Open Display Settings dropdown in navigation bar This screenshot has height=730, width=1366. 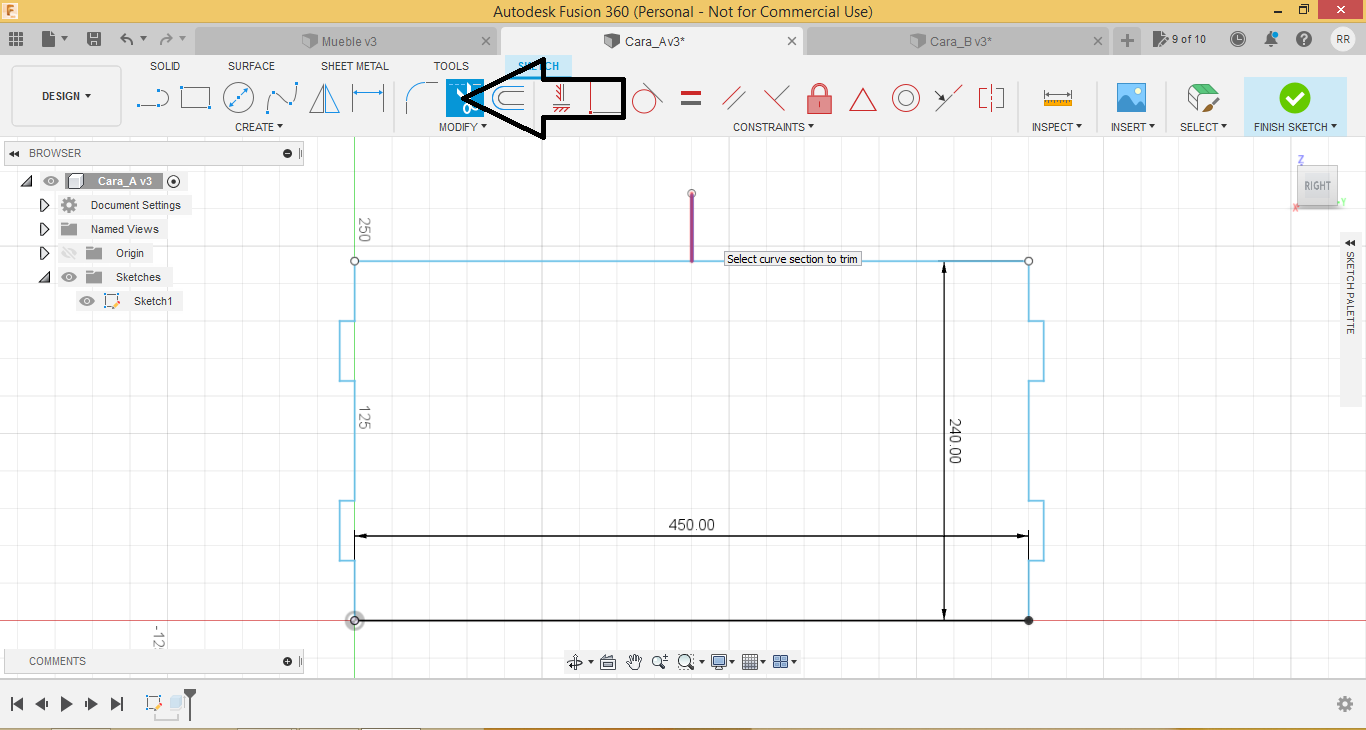click(722, 662)
